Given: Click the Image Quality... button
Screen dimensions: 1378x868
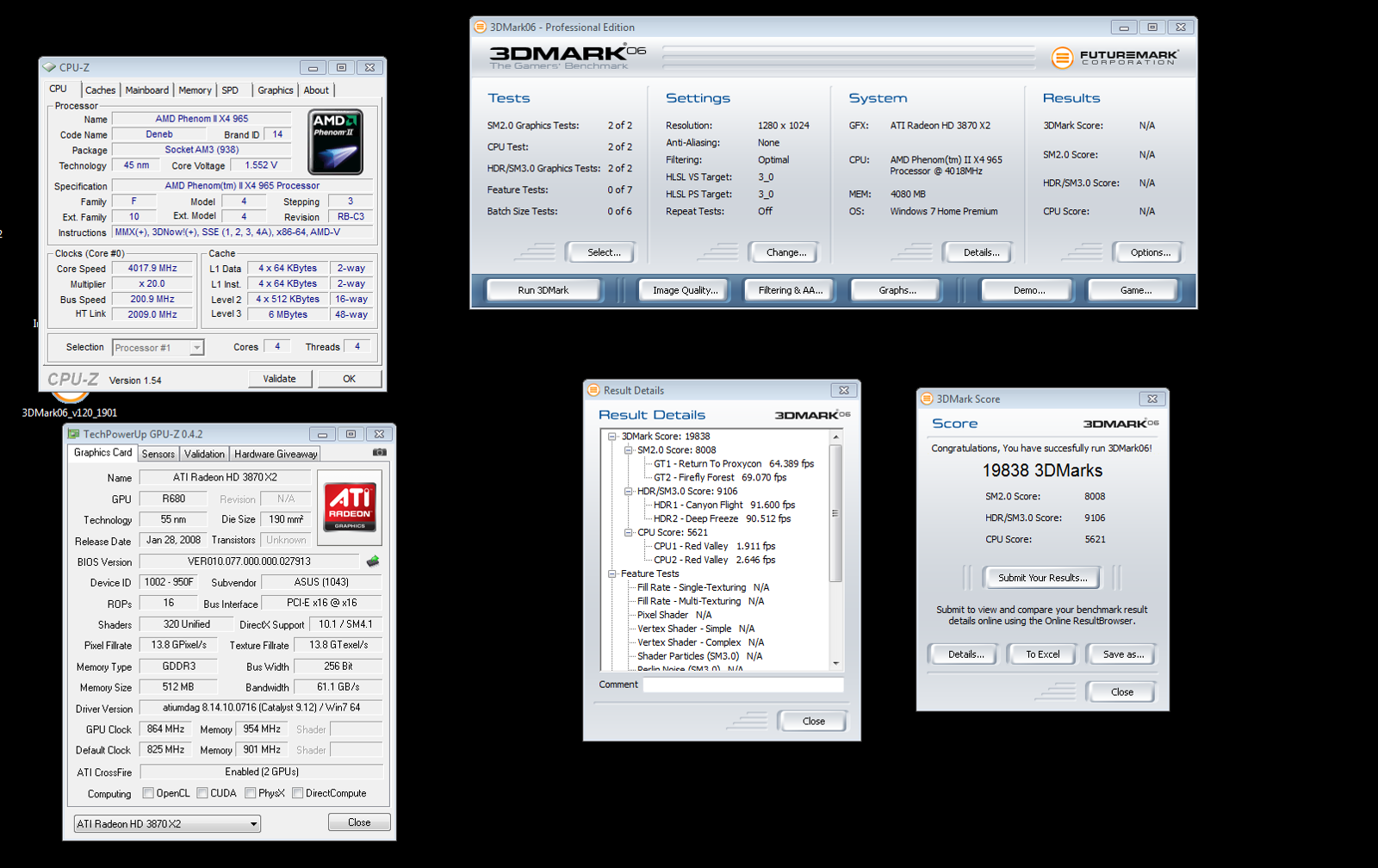Looking at the screenshot, I should [686, 290].
